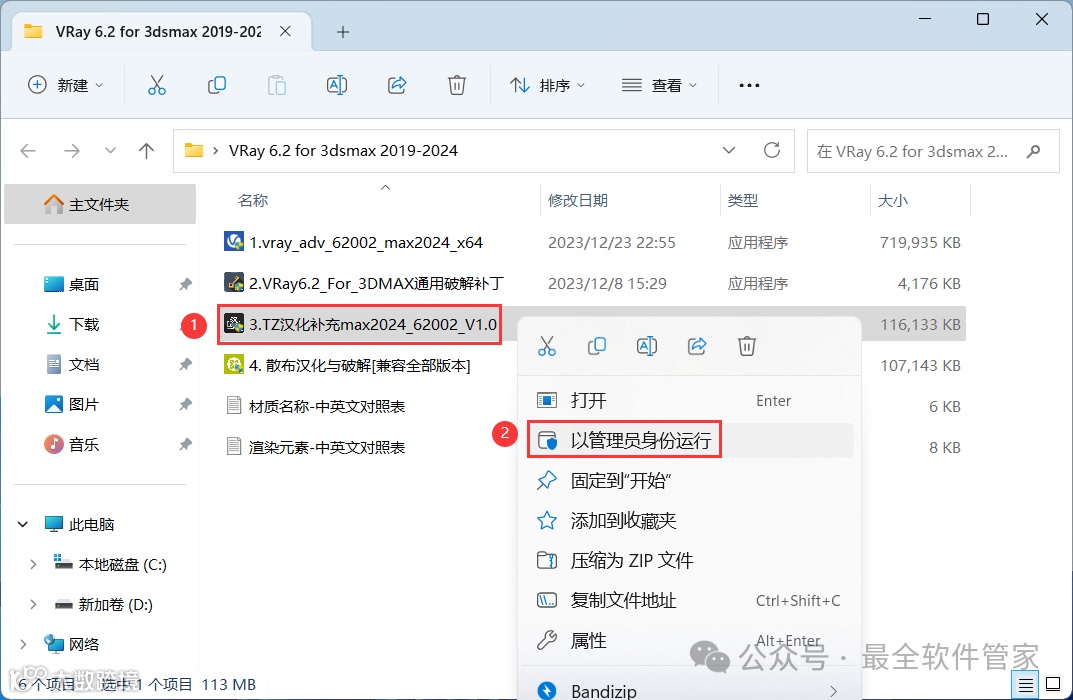Open recent locations dropdown arrow
Screen dimensions: 1073x700
tap(109, 151)
